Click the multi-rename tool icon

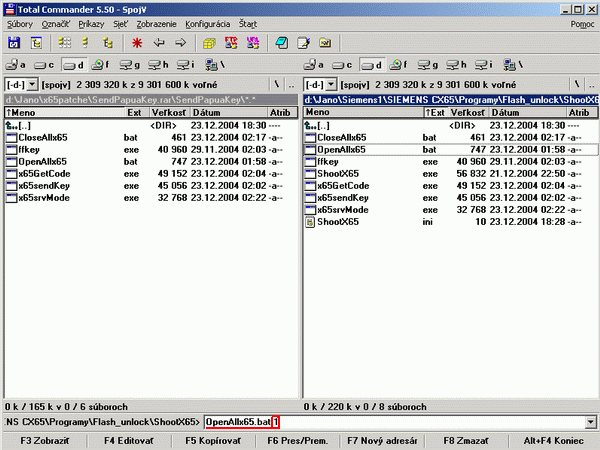[x=282, y=42]
